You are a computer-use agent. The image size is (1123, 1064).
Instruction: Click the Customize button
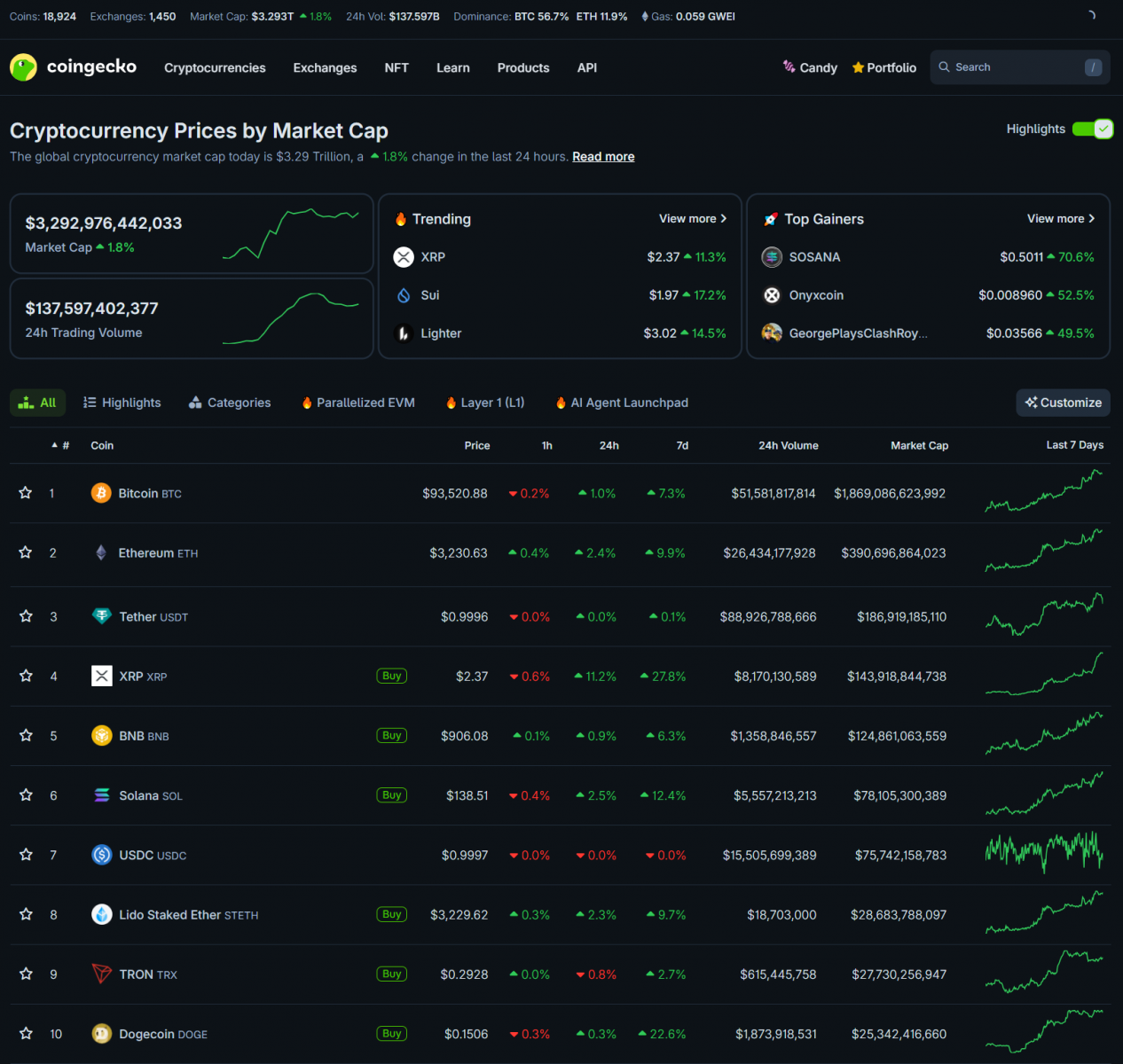tap(1063, 403)
